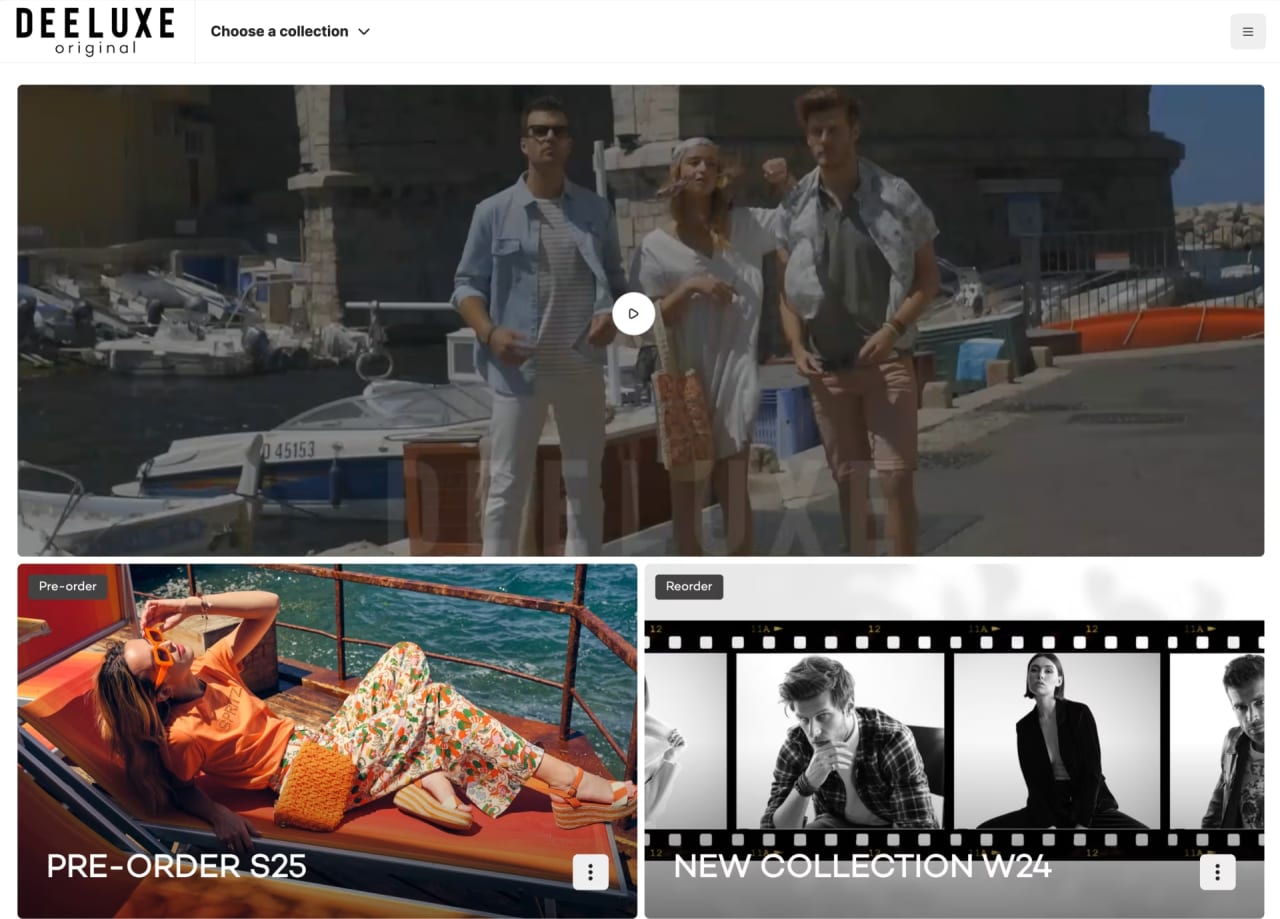Open the hamburger menu button
Screen dimensions: 1280x919
[x=1248, y=31]
